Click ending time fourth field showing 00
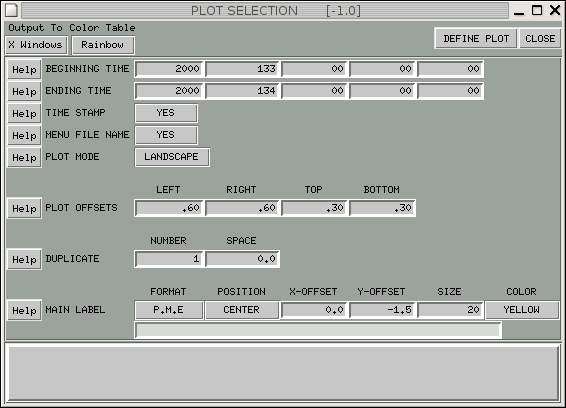566x408 pixels. (382, 91)
